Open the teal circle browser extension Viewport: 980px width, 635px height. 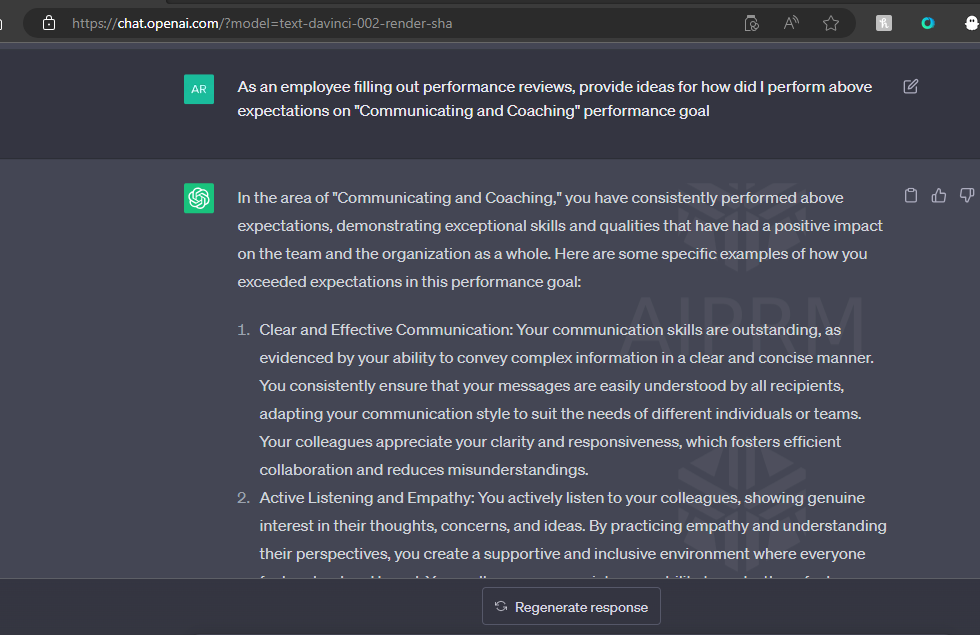tap(928, 23)
